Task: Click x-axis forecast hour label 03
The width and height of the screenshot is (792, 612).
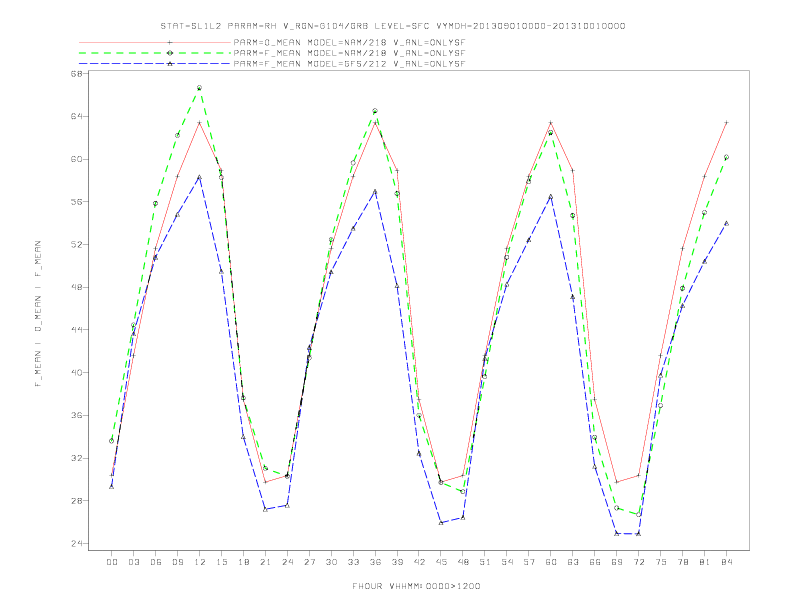Action: coord(133,562)
